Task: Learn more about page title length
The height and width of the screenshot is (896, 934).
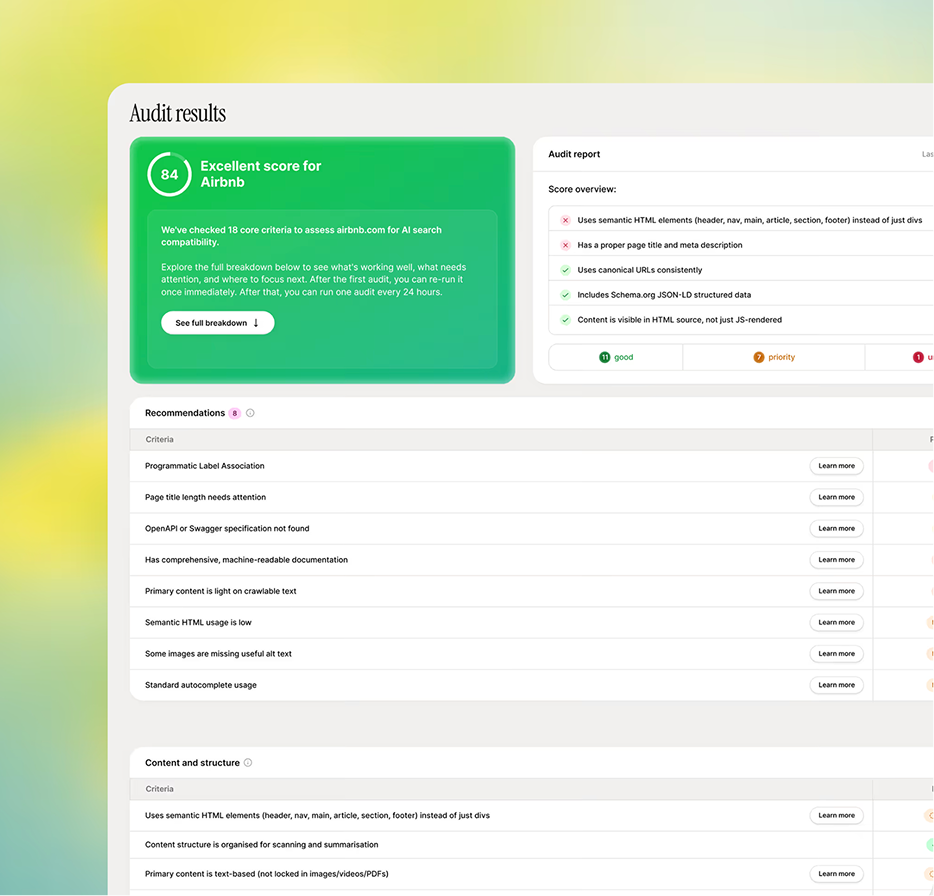Action: click(836, 497)
